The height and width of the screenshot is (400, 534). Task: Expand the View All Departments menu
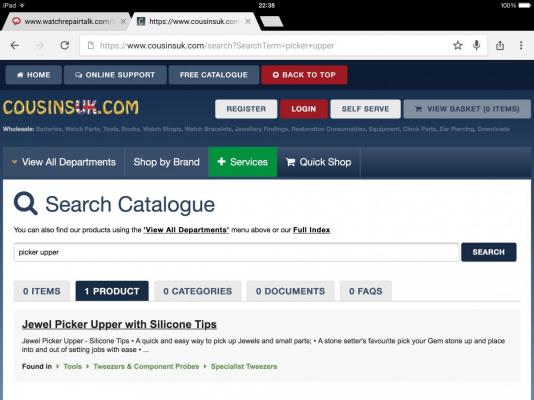64,162
